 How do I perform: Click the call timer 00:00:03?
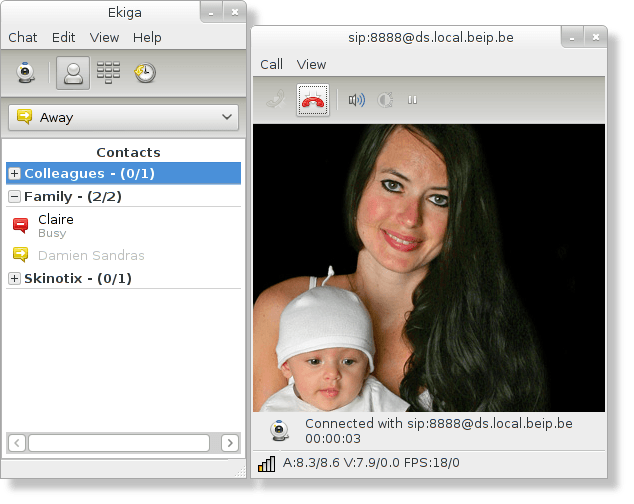pyautogui.click(x=333, y=439)
